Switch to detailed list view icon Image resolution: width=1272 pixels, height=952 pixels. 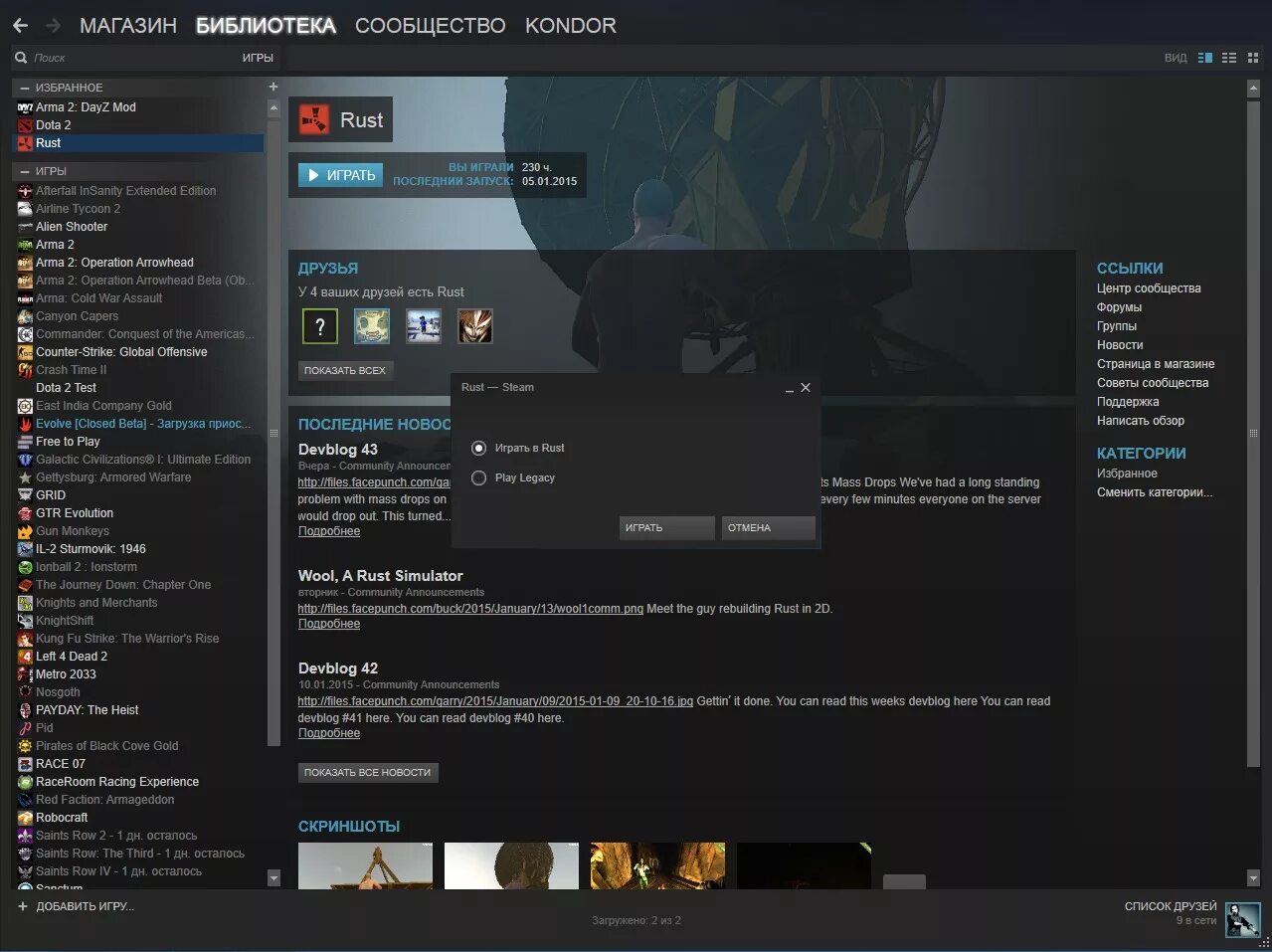click(1205, 58)
